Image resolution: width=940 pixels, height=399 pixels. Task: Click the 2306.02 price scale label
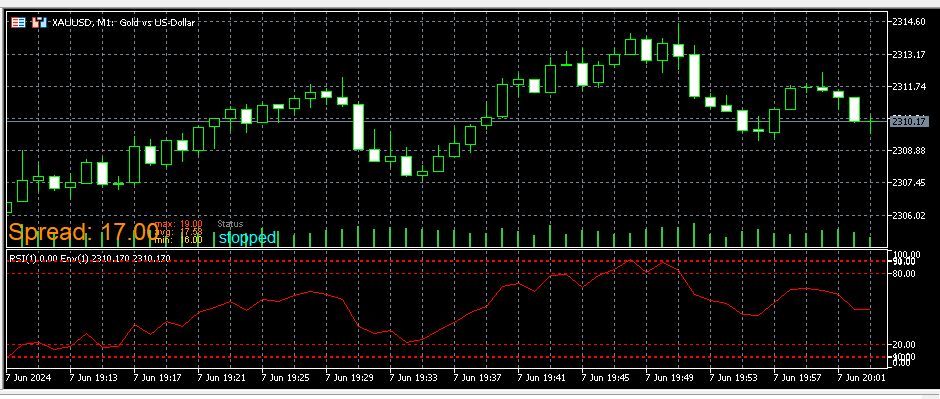[x=909, y=215]
